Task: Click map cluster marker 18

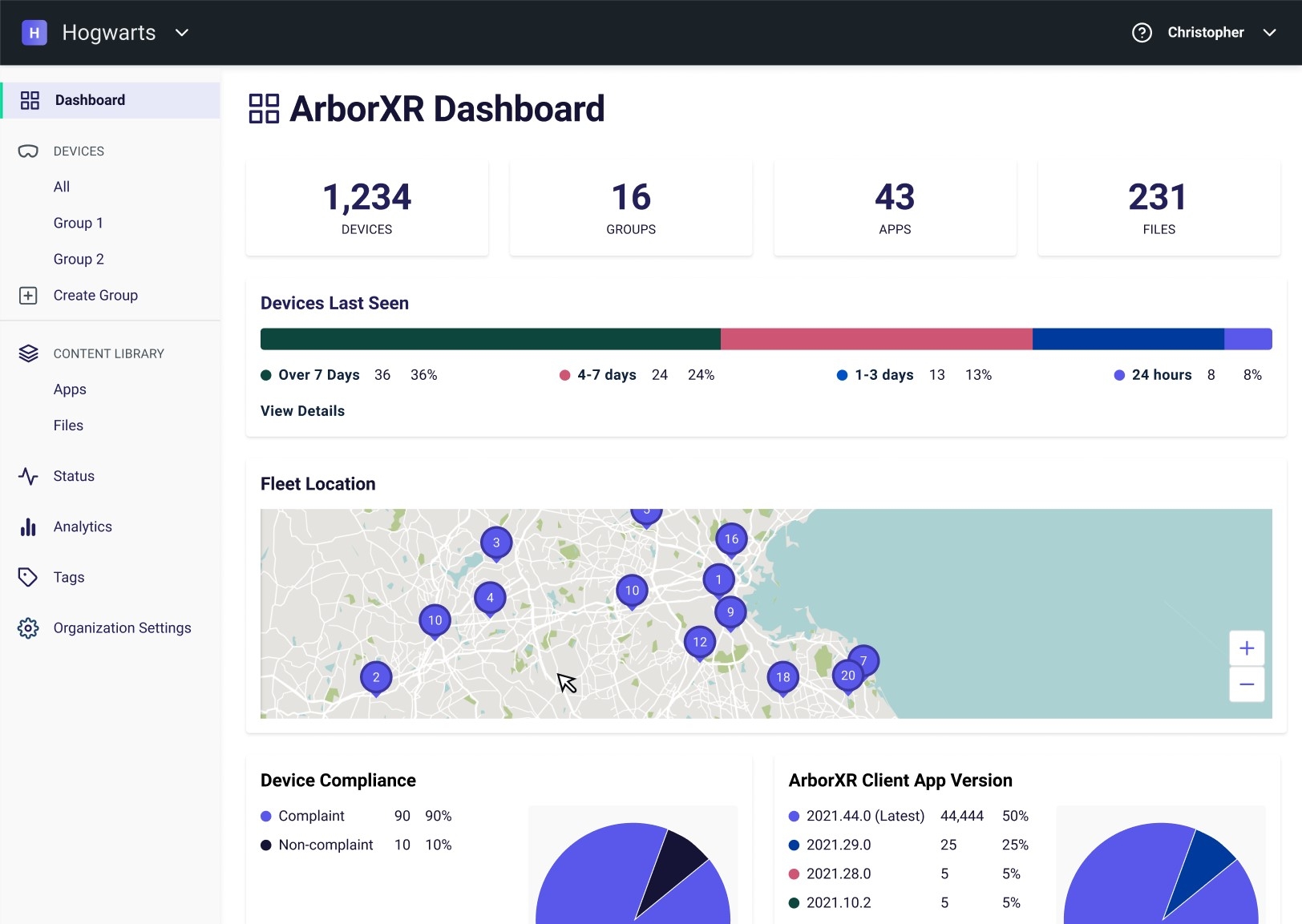Action: point(783,678)
